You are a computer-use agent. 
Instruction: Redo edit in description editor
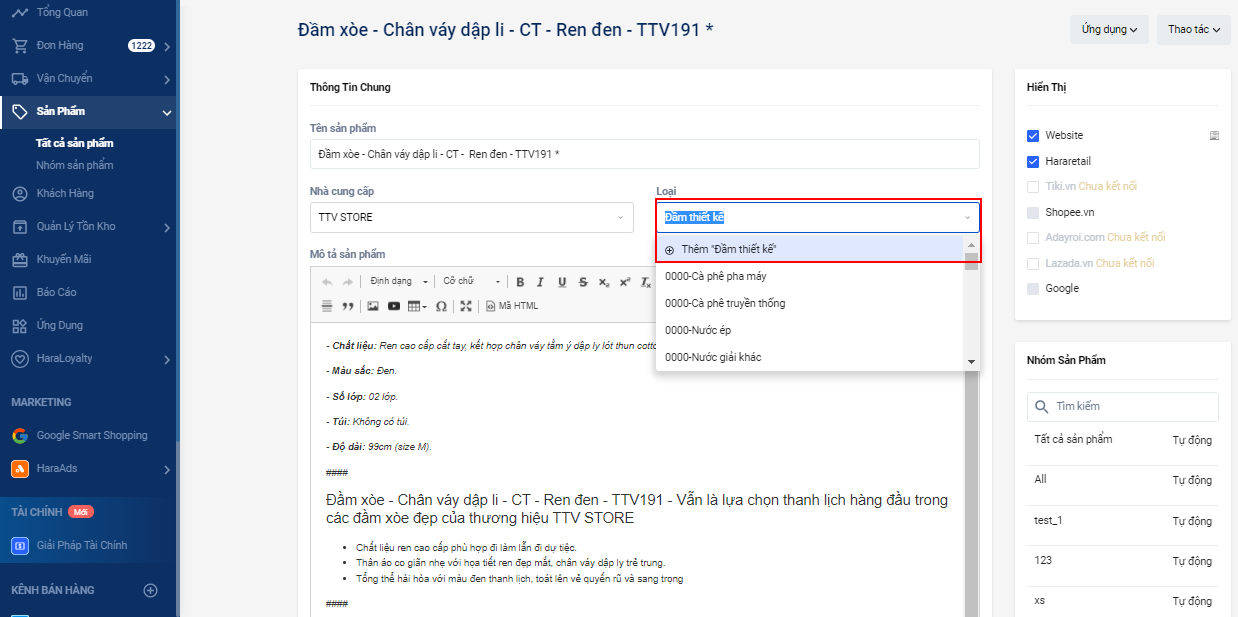(347, 282)
